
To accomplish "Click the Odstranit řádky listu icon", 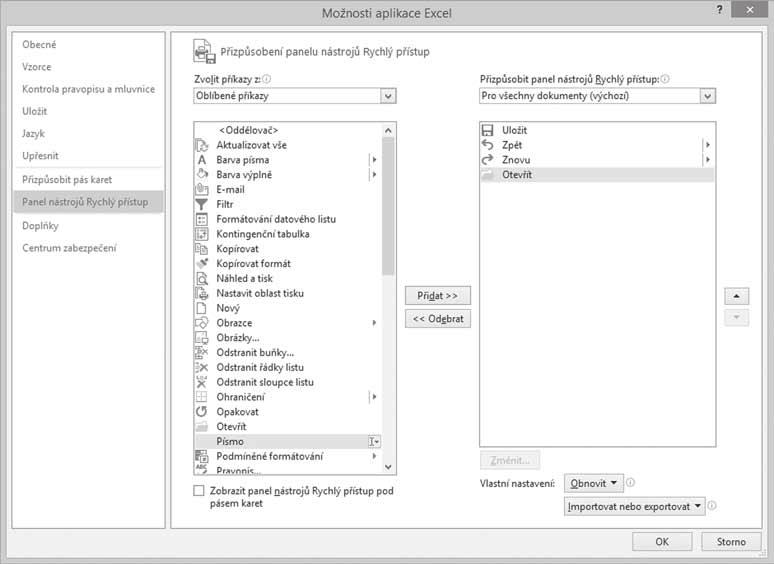I will coord(202,367).
